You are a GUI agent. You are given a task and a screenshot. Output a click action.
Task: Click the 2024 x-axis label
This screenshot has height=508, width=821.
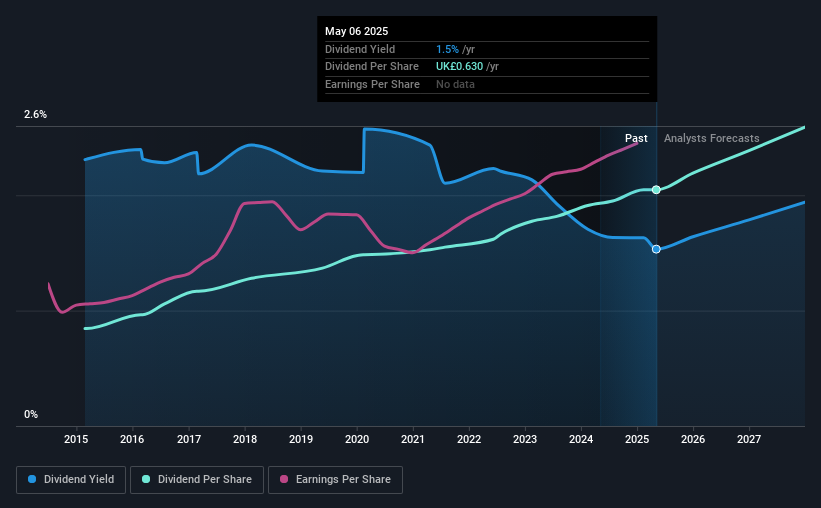[581, 439]
